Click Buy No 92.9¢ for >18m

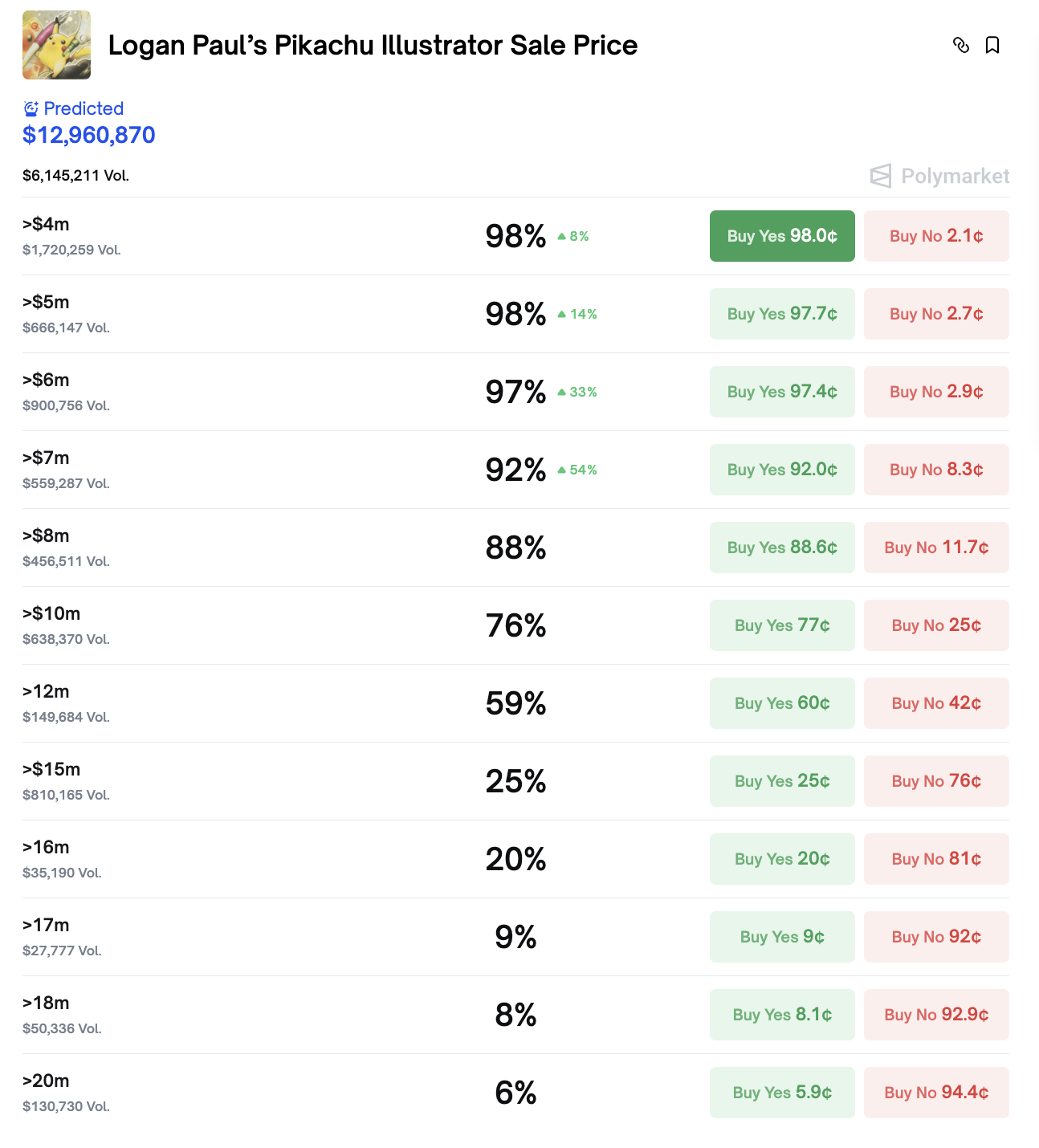click(936, 1015)
